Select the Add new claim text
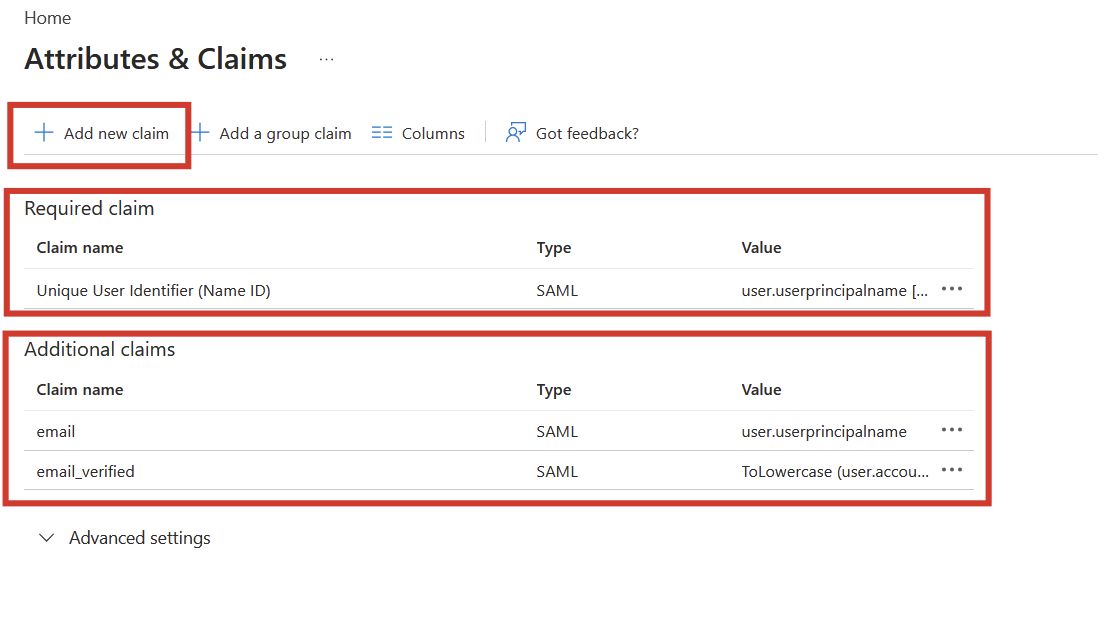This screenshot has height=619, width=1098. point(116,133)
